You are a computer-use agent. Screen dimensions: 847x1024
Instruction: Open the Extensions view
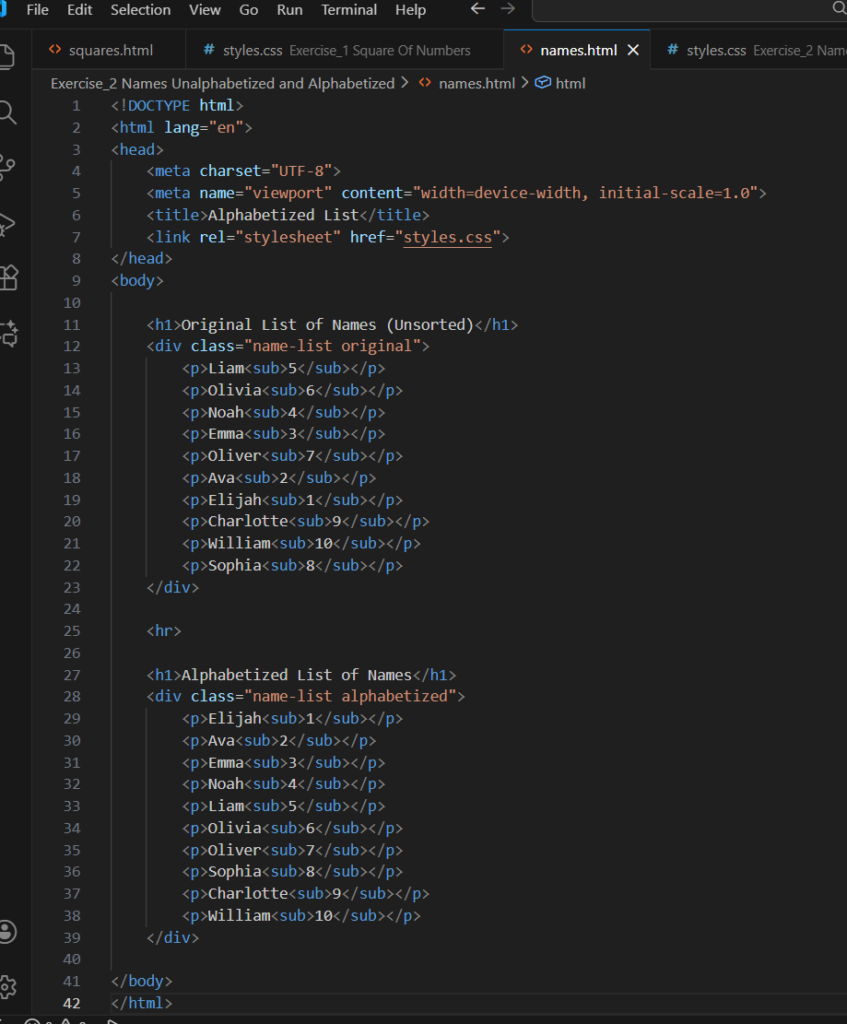coord(8,278)
